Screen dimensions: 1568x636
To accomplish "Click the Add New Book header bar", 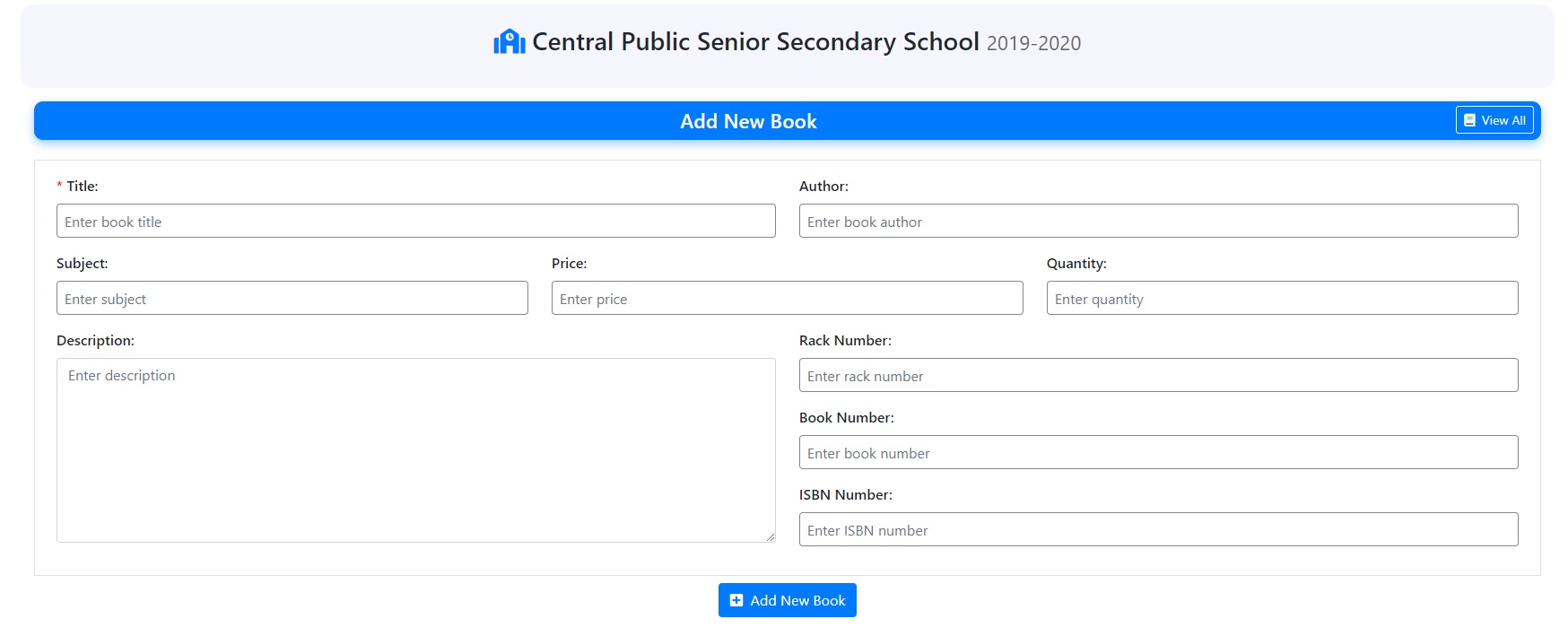I will click(x=749, y=120).
